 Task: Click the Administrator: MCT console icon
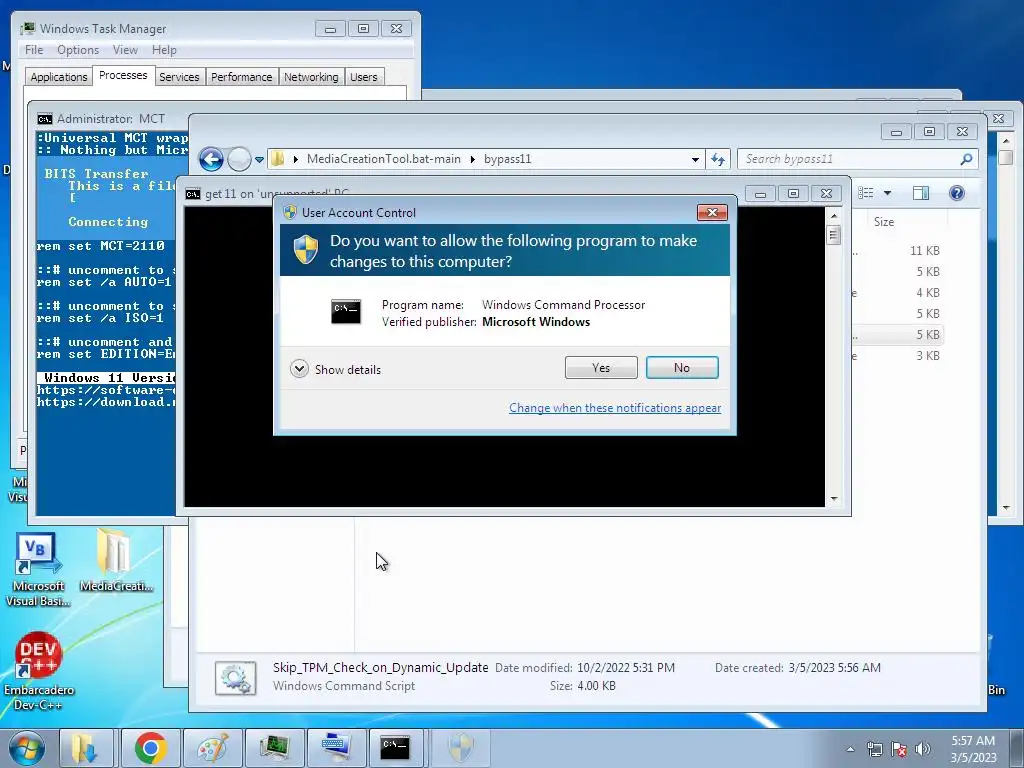[44, 119]
